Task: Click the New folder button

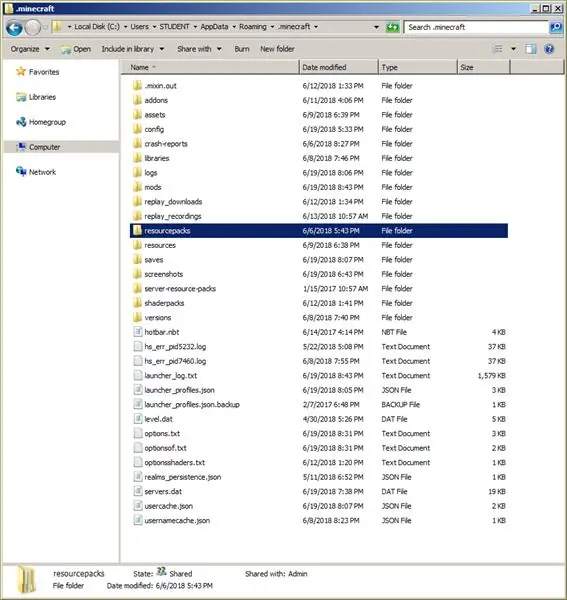Action: click(x=277, y=49)
